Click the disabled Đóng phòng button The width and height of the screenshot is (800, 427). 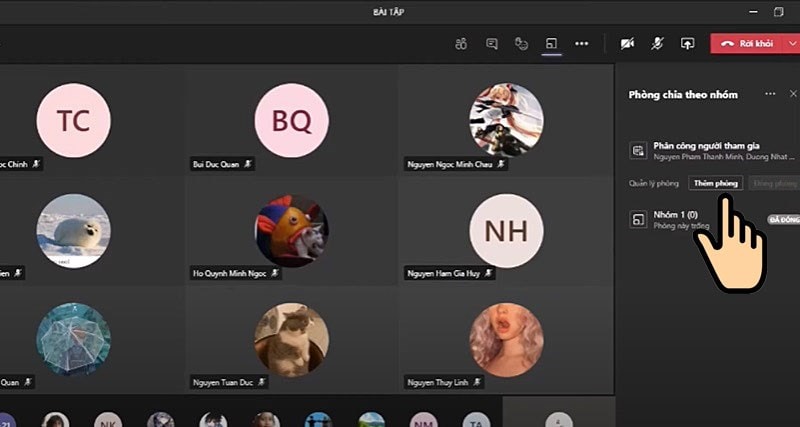[x=775, y=184]
